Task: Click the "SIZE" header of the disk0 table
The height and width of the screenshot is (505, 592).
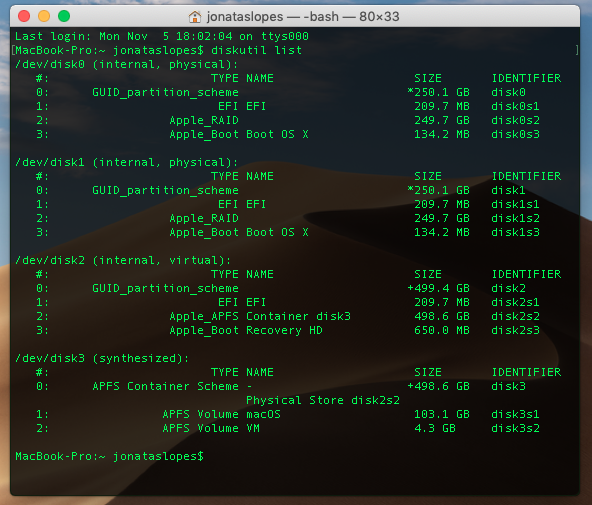Action: 428,79
